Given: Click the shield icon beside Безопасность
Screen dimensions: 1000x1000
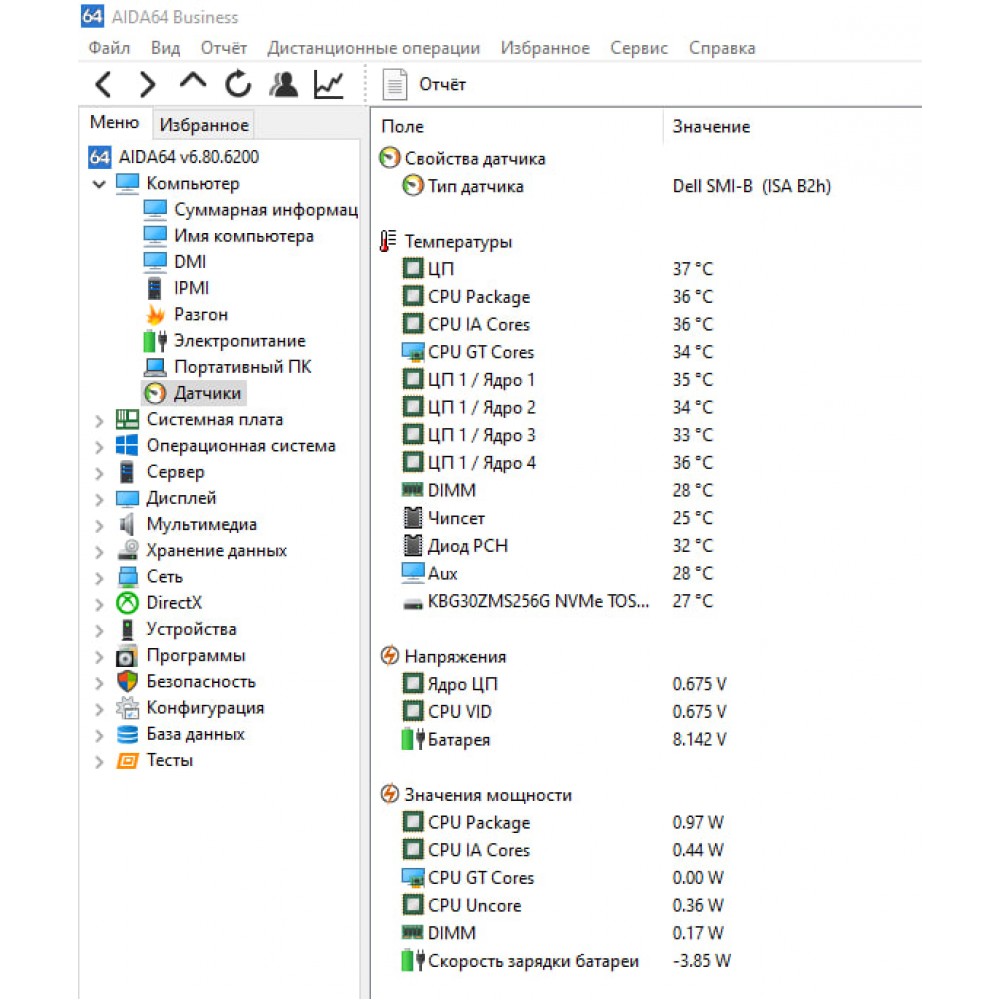Looking at the screenshot, I should pos(128,681).
